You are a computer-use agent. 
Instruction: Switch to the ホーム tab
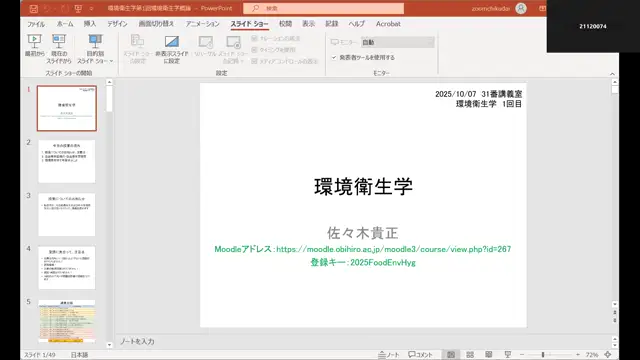65,24
